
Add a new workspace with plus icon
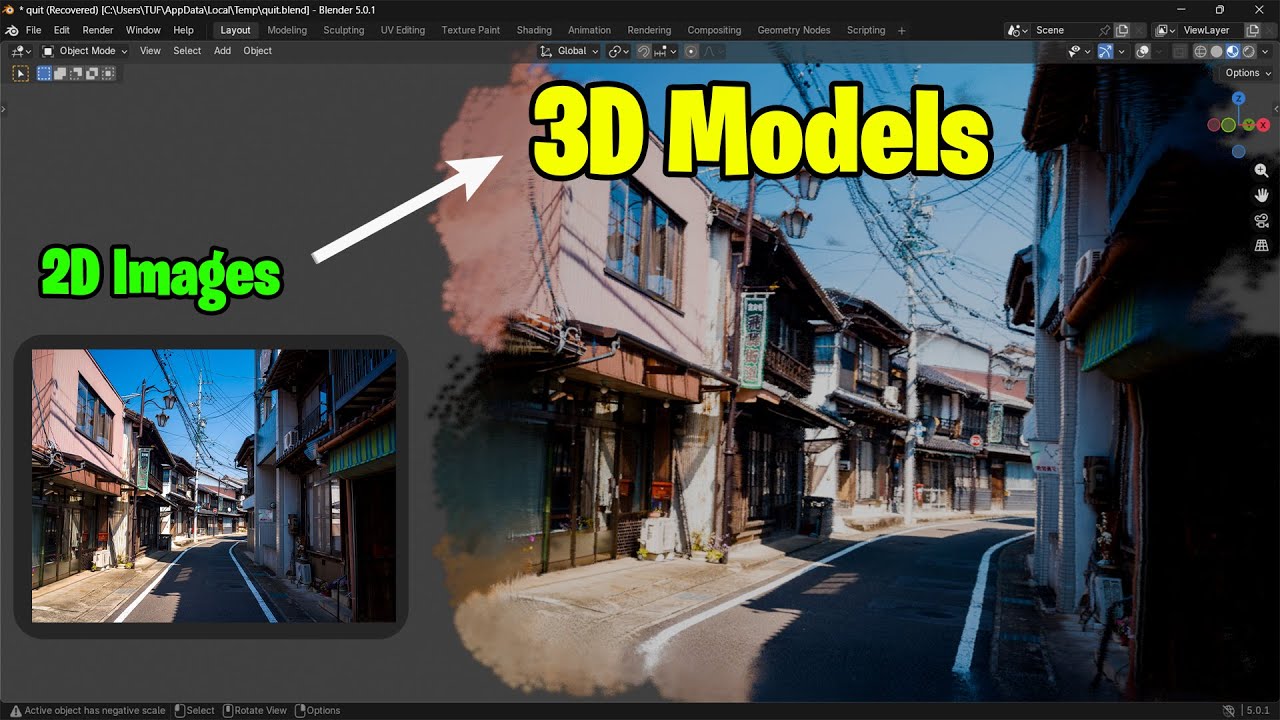901,30
